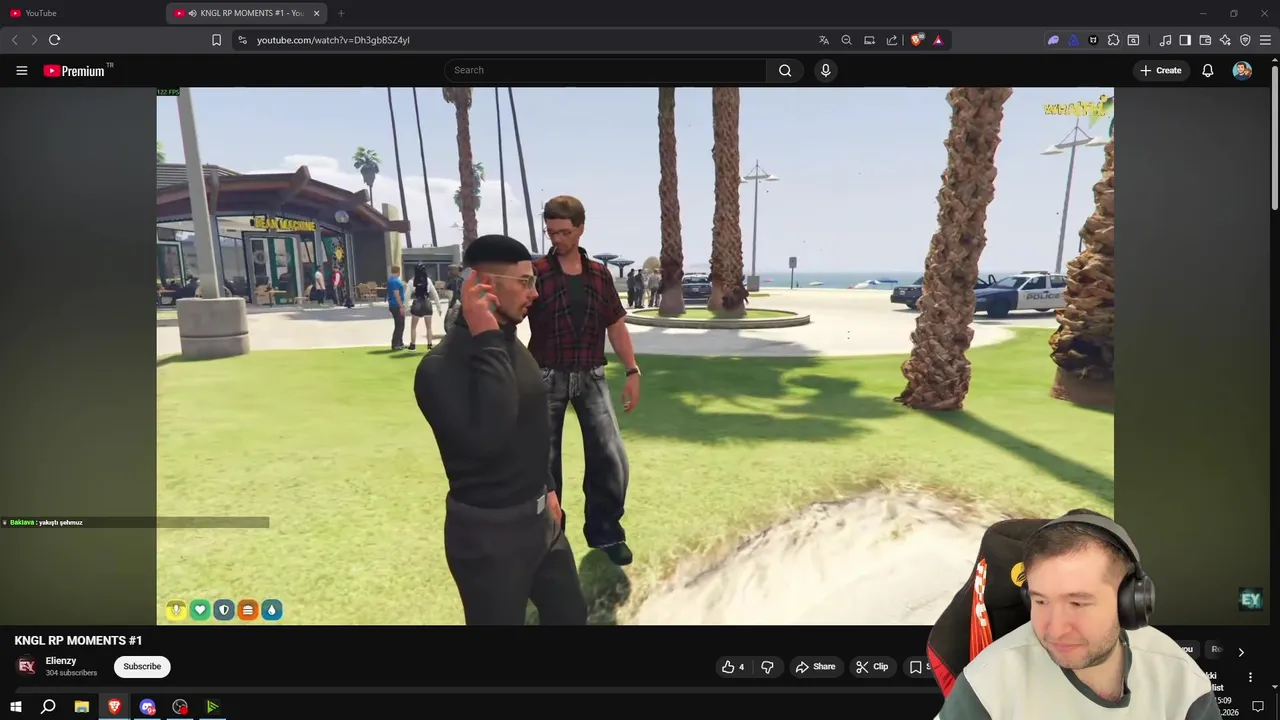This screenshot has height=720, width=1280.
Task: Open a new browser tab
Action: point(341,13)
